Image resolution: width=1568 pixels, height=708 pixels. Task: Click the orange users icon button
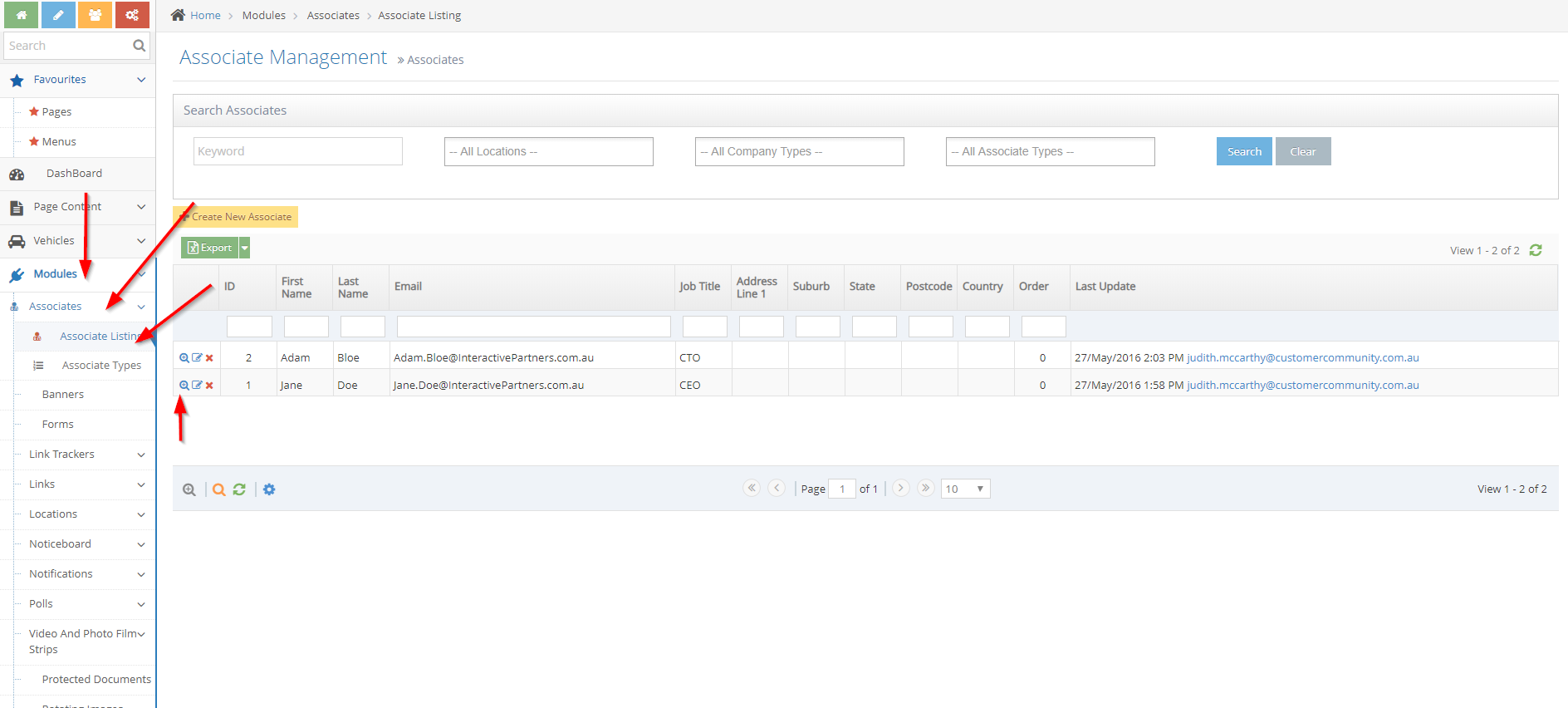tap(95, 15)
